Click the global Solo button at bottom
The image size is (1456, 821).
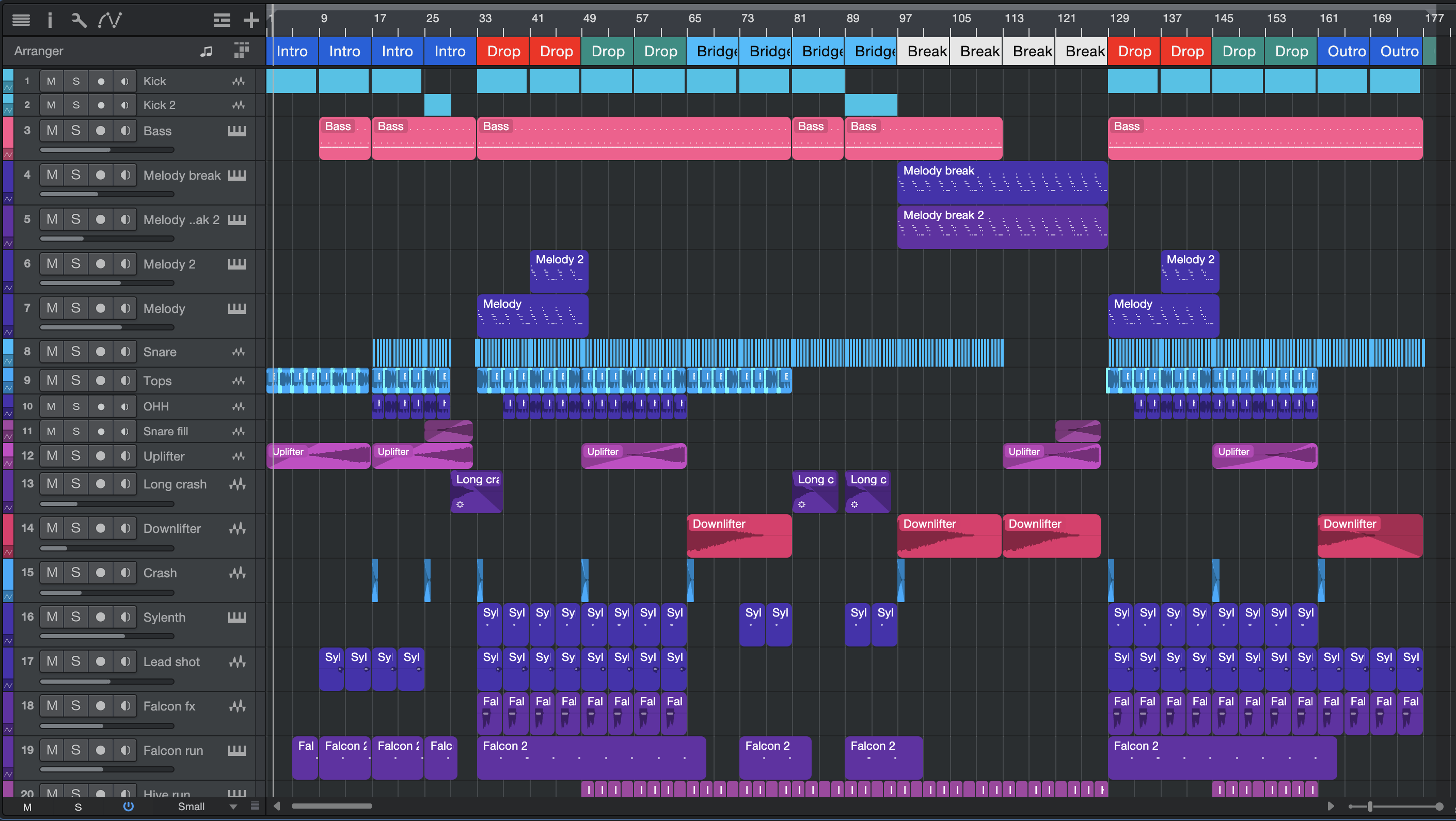point(78,807)
